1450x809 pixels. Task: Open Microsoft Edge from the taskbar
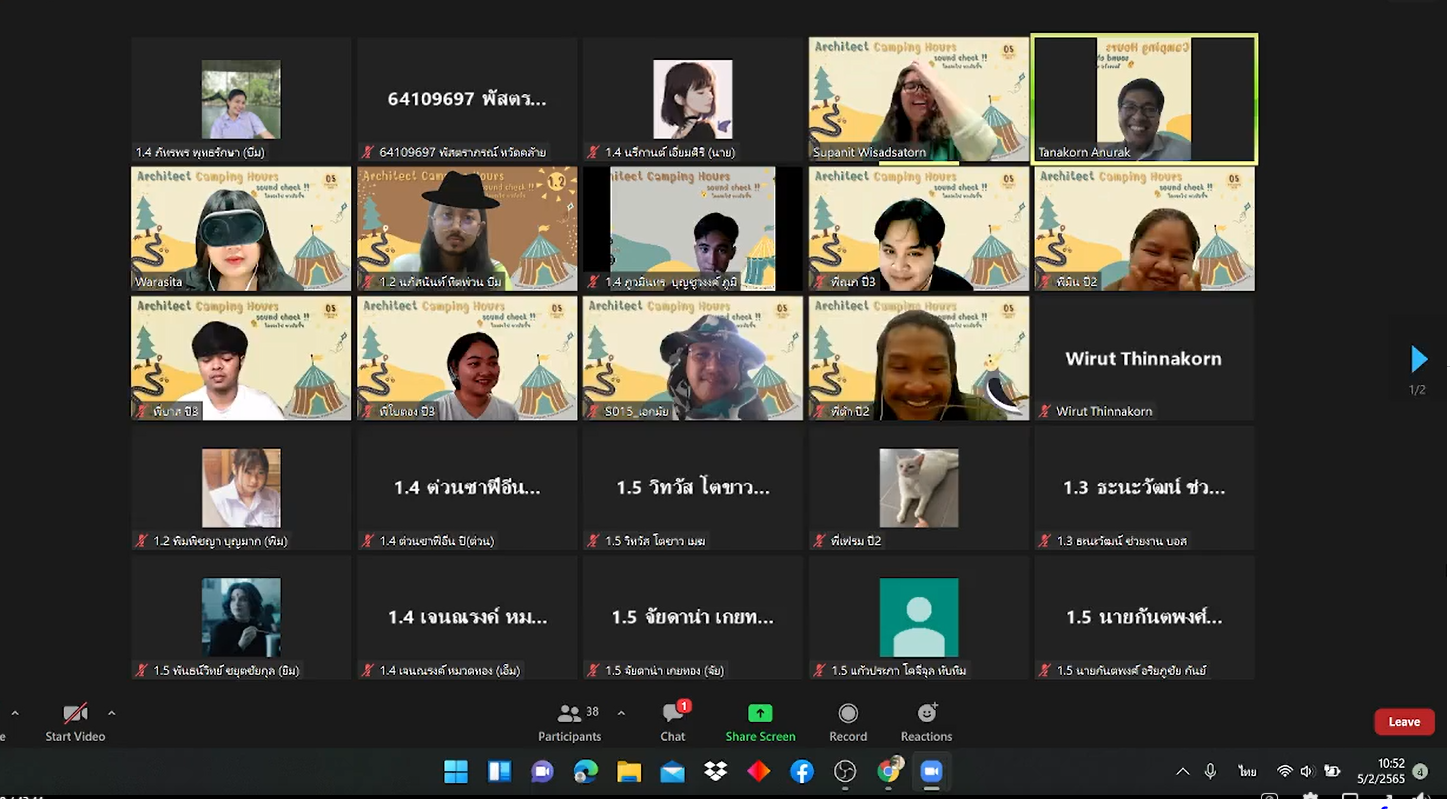pyautogui.click(x=586, y=771)
